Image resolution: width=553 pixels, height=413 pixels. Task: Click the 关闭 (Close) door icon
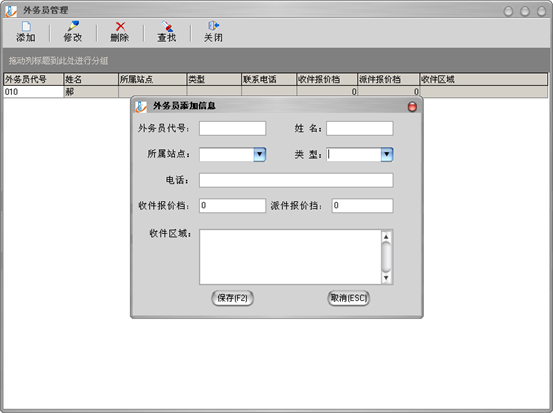tap(213, 32)
